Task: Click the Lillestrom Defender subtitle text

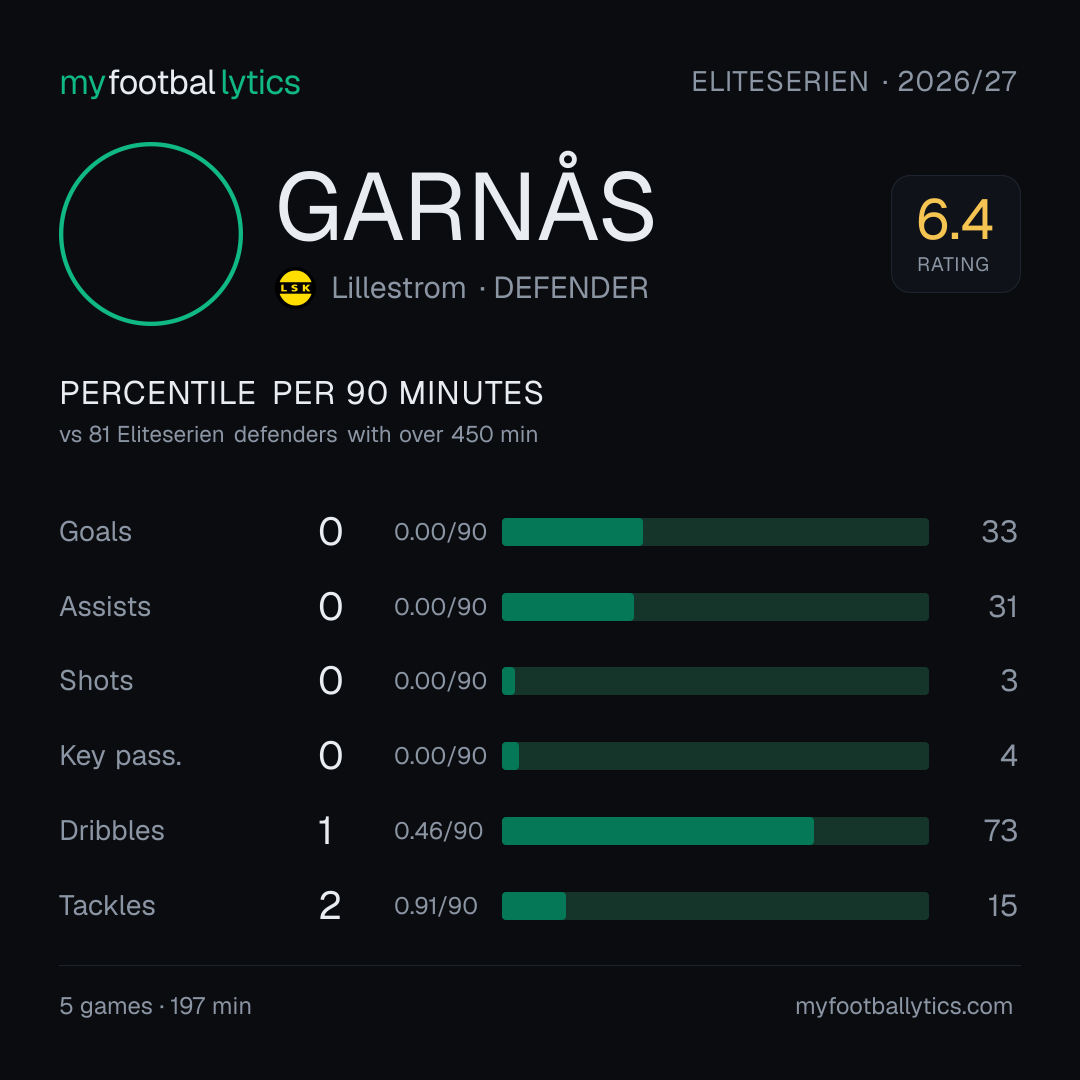Action: 490,288
